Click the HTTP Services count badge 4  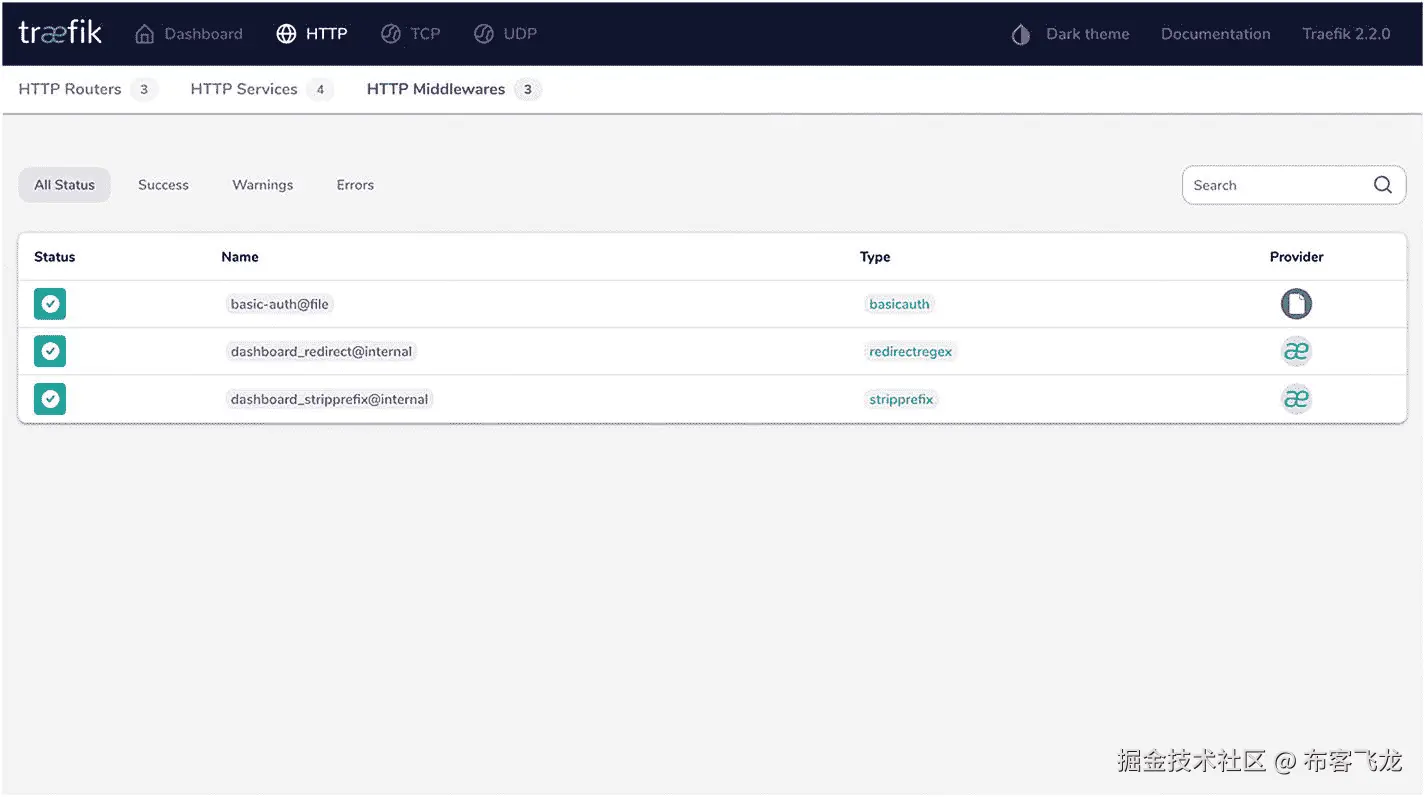pos(320,89)
